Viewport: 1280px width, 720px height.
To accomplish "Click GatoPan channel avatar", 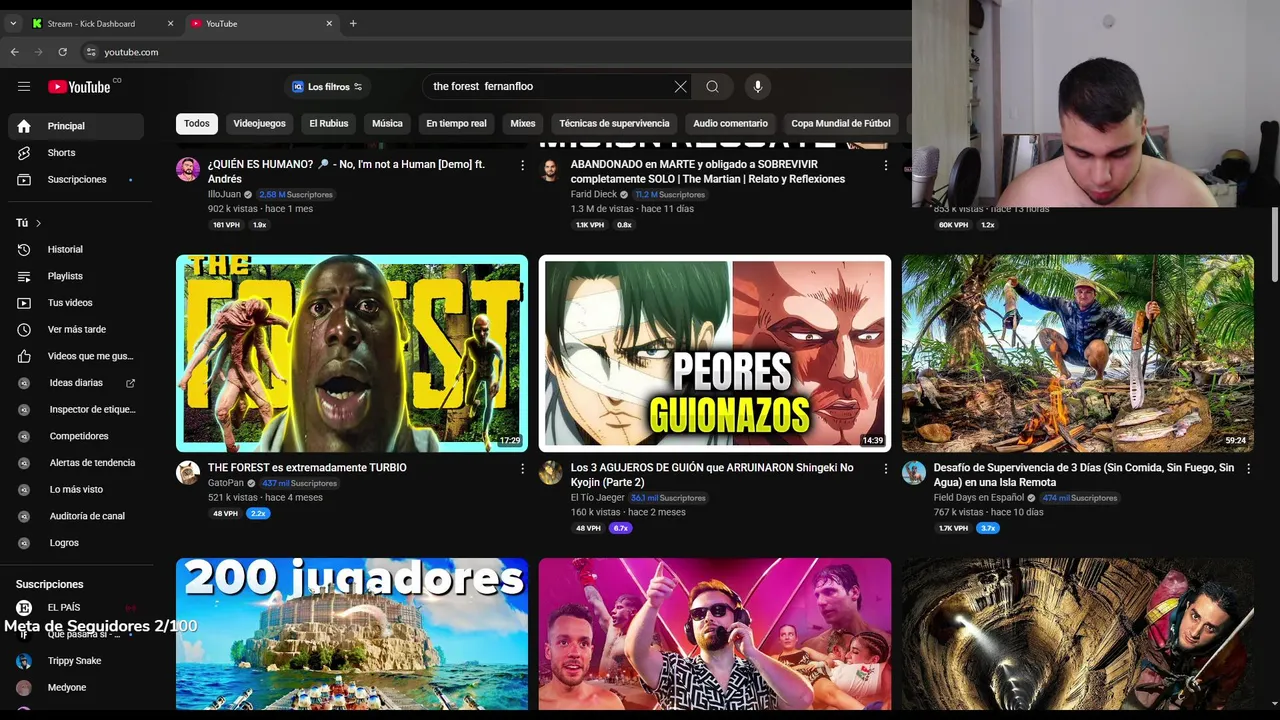I will pyautogui.click(x=188, y=472).
